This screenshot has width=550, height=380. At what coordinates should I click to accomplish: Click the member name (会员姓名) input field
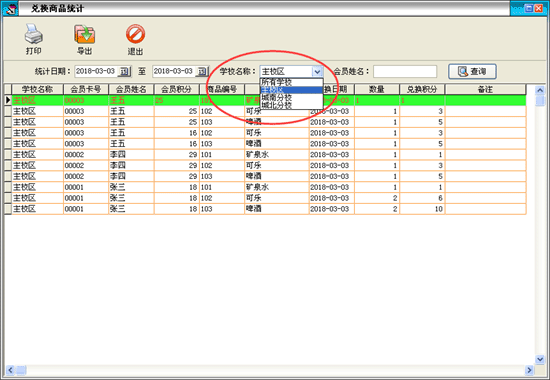[x=405, y=72]
